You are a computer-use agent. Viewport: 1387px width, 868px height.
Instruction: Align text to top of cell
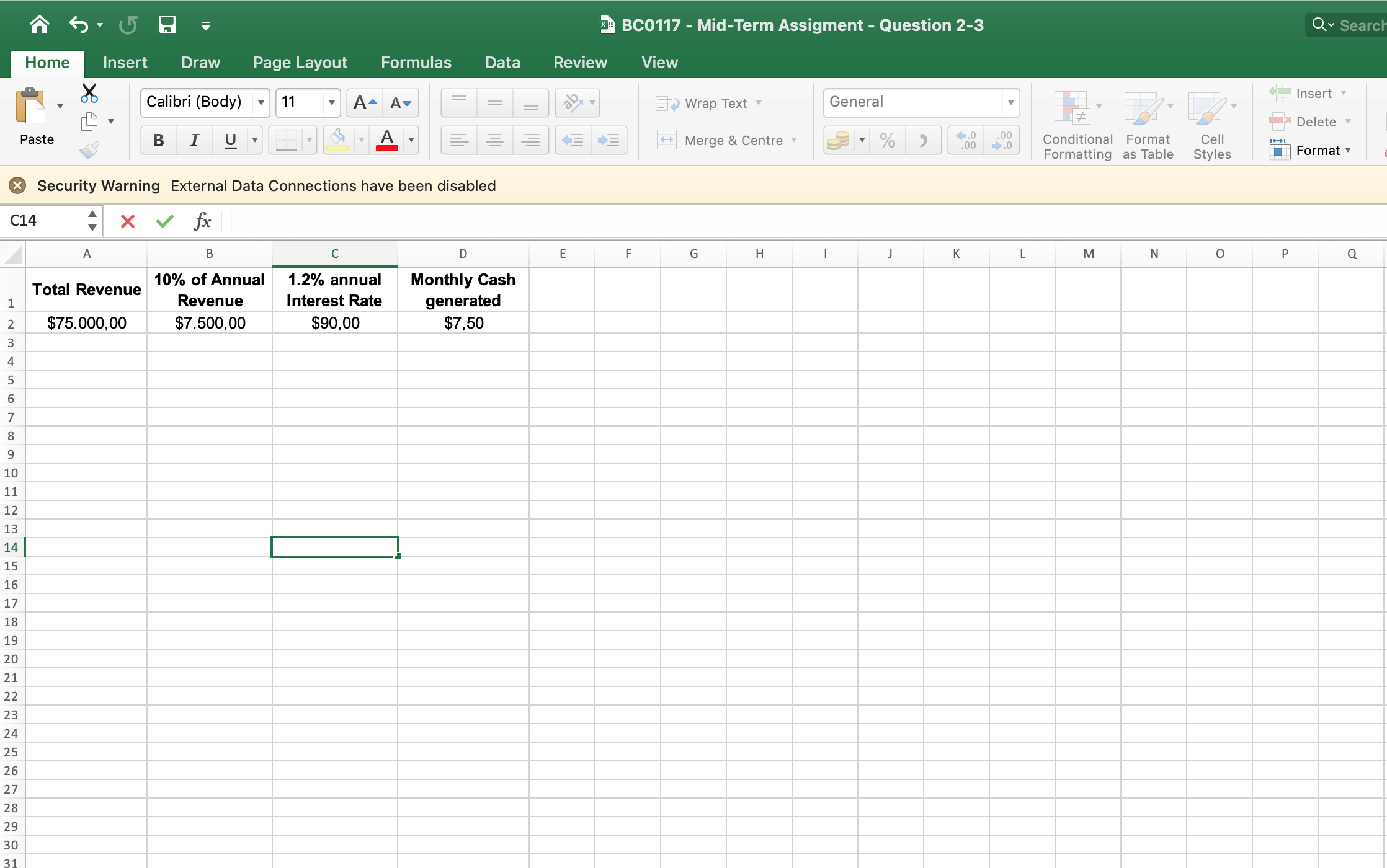coord(459,102)
